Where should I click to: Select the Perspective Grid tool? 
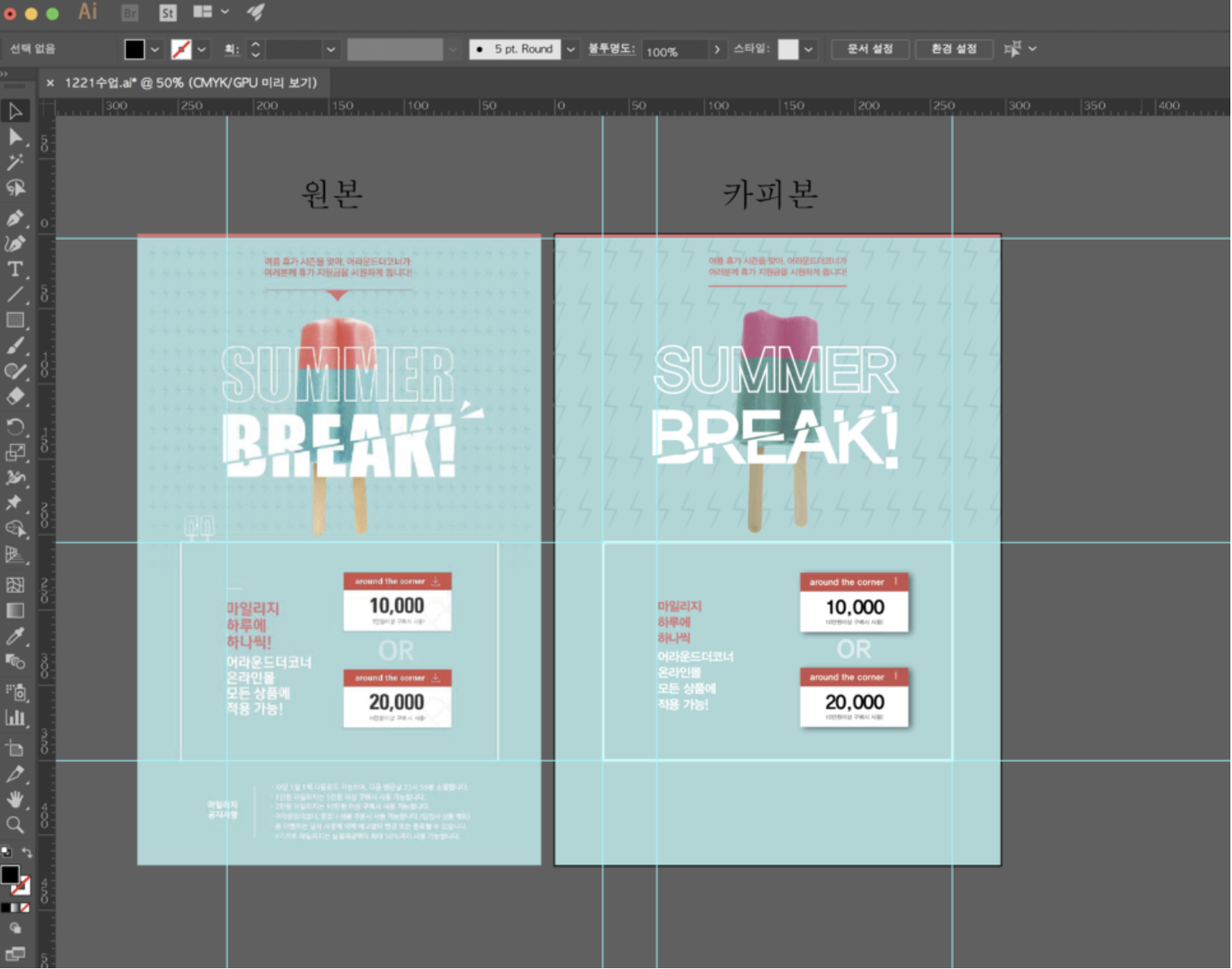click(15, 555)
